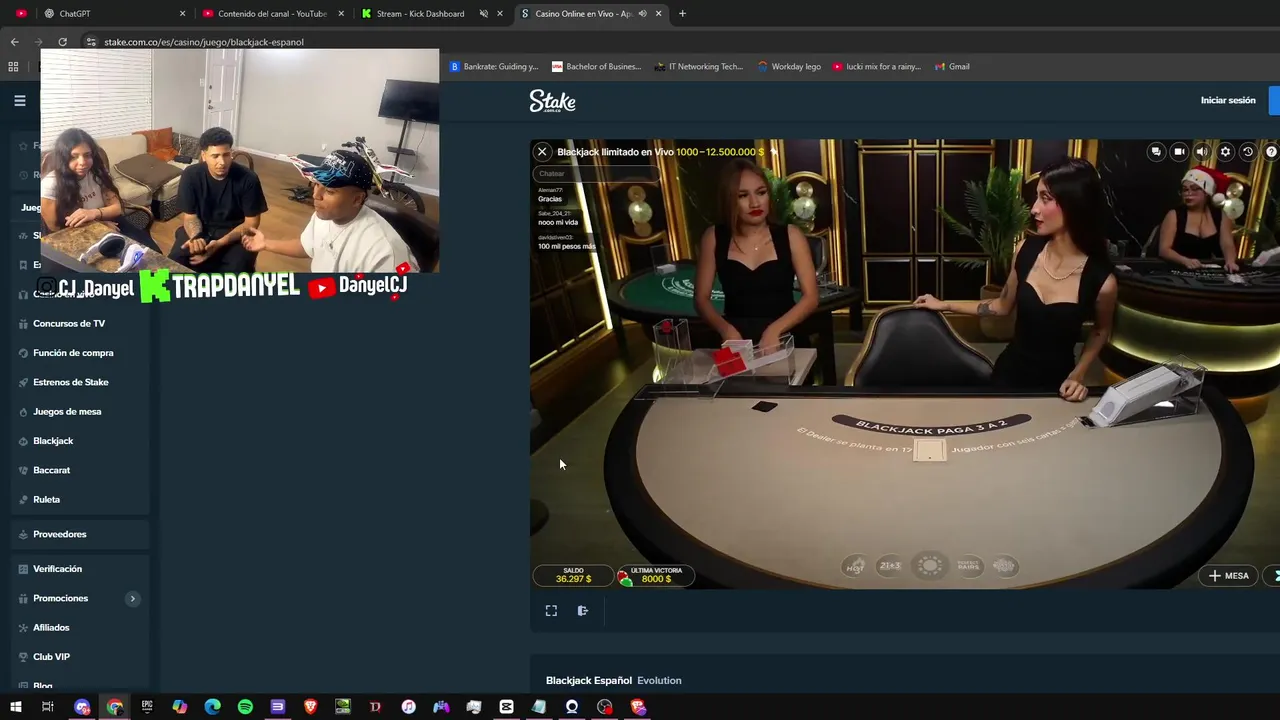Unmute the Kick Dashboard tab speaker icon

[x=483, y=13]
